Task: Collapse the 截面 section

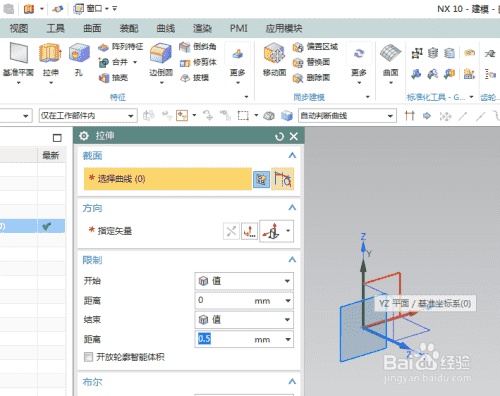Action: (x=292, y=155)
